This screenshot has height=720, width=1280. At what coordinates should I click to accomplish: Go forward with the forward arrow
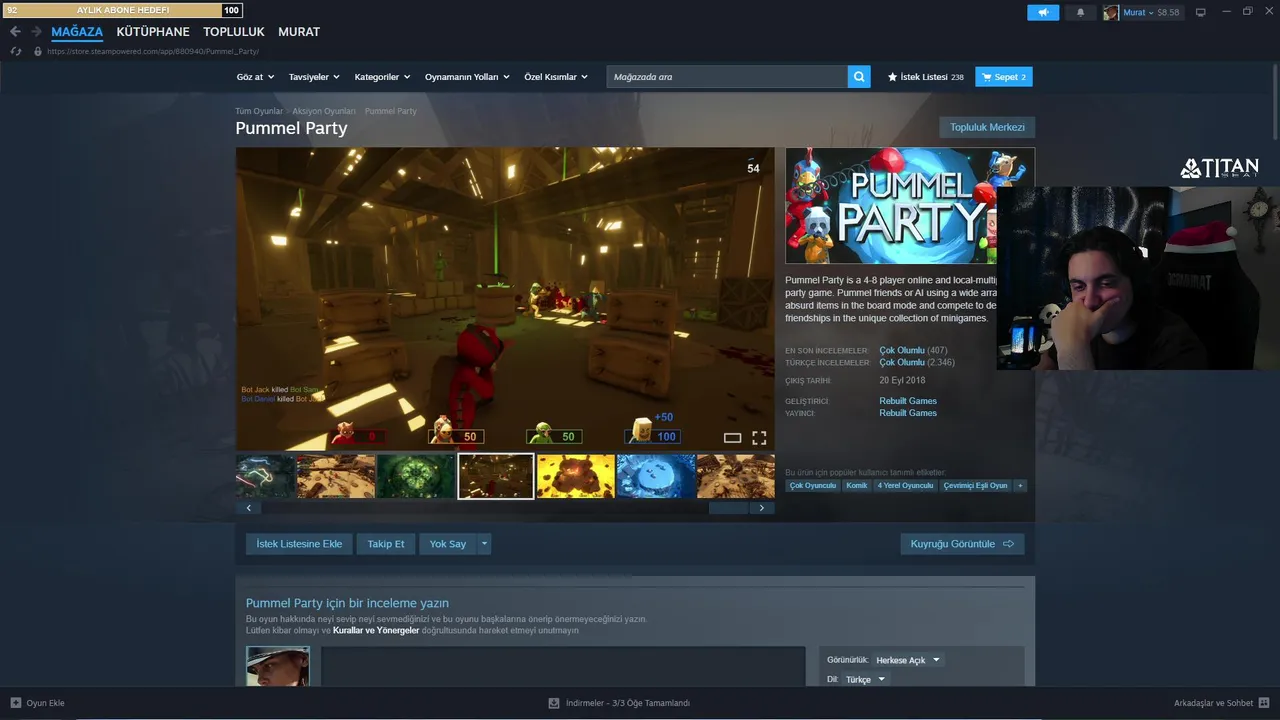click(x=36, y=32)
